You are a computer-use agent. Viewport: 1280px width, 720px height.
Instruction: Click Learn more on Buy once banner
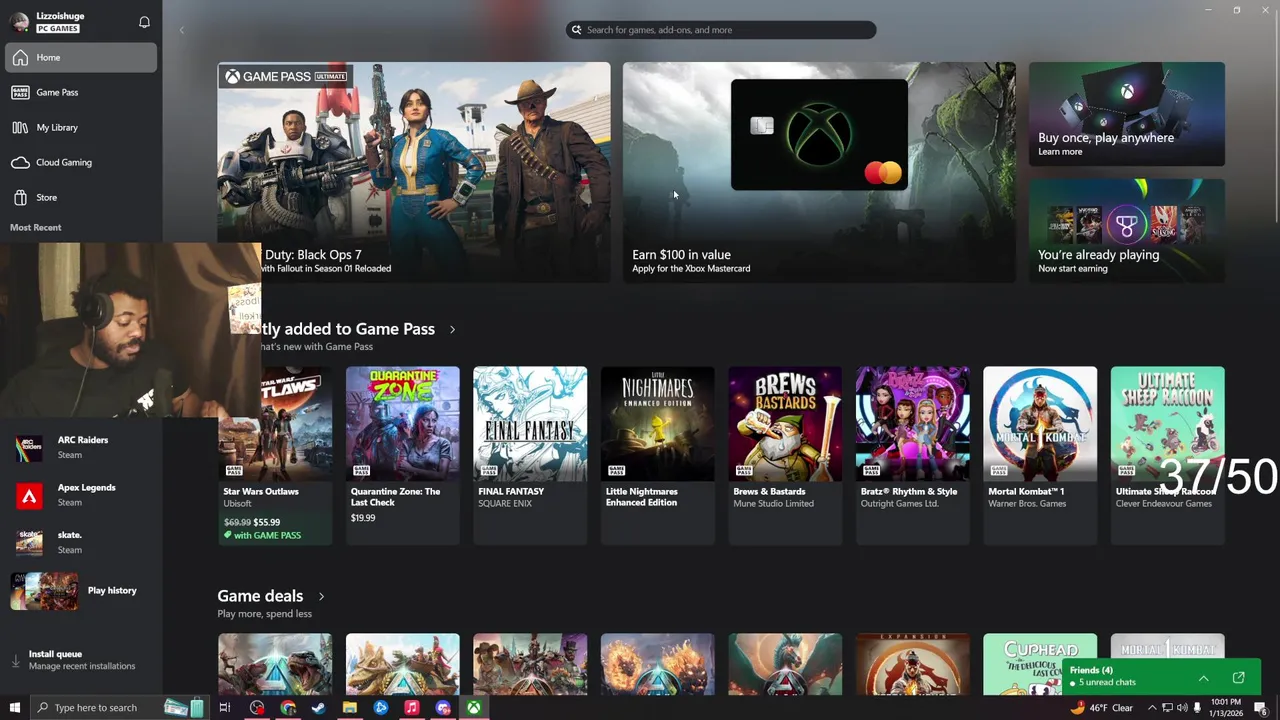coord(1060,152)
